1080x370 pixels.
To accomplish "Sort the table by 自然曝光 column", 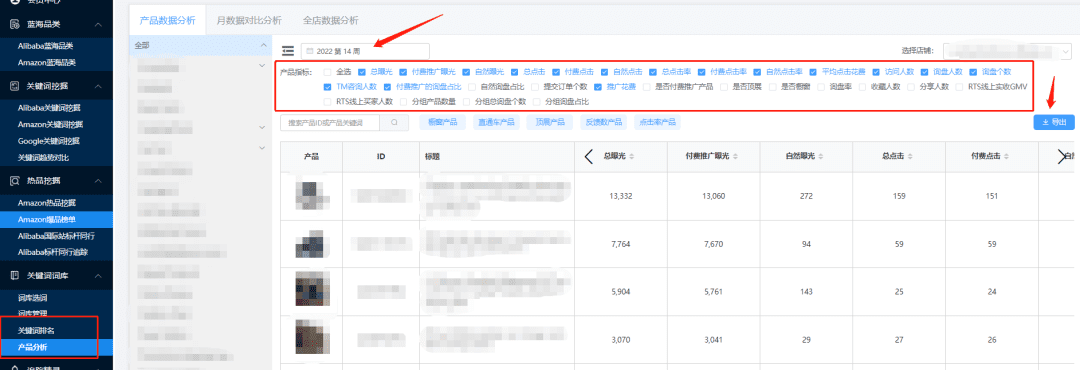I will tap(822, 156).
